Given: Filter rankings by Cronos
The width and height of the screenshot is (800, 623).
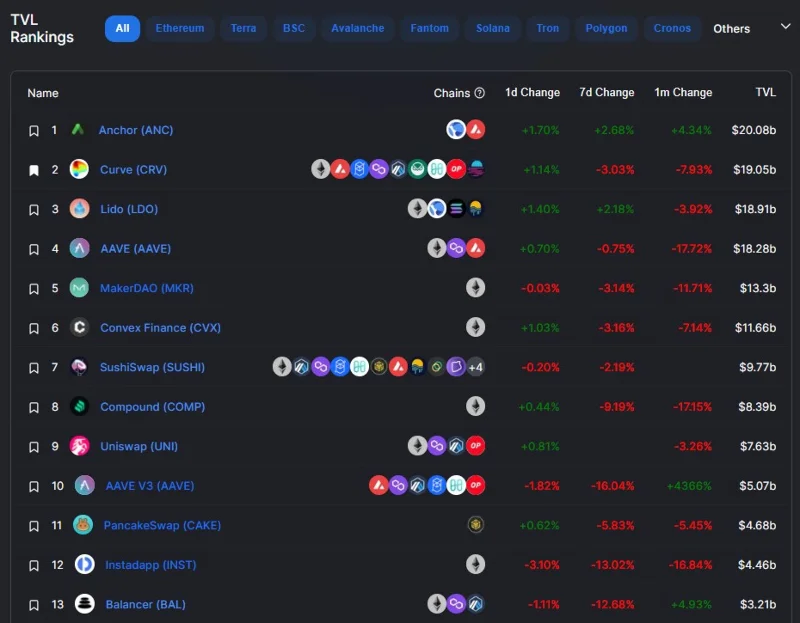Looking at the screenshot, I should point(672,29).
